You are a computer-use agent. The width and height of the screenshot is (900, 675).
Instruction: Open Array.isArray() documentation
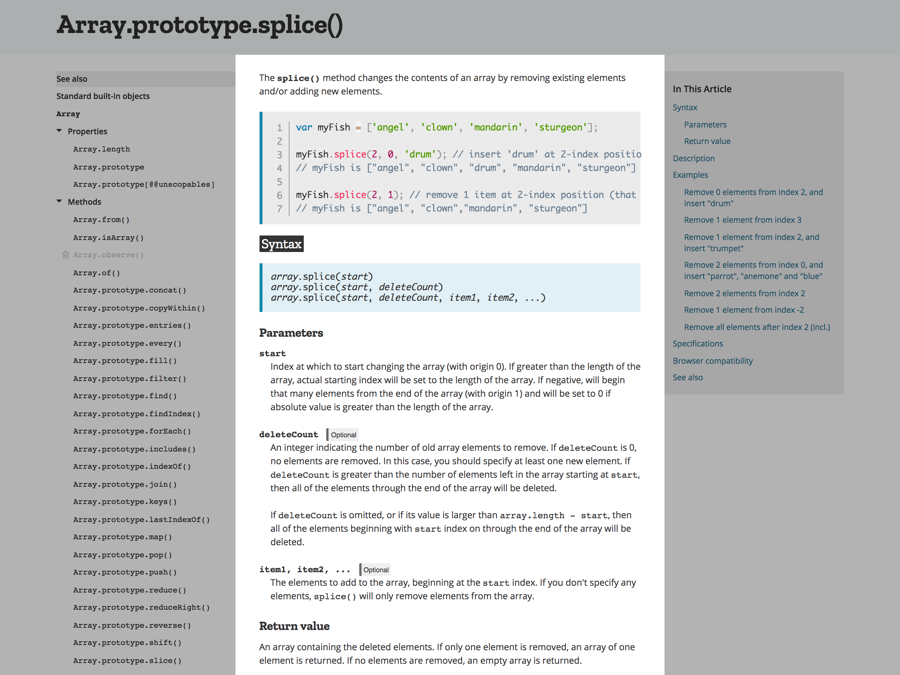pos(109,237)
